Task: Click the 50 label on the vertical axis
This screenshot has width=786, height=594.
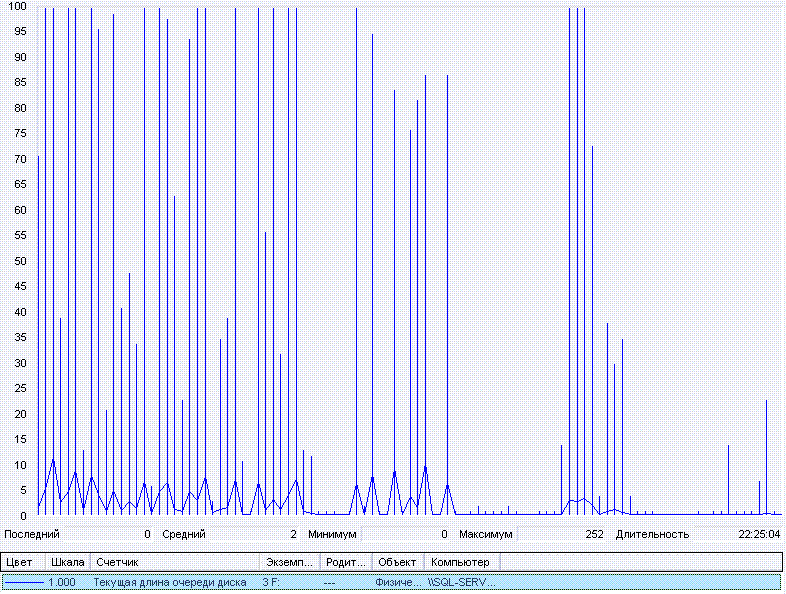Action: (x=20, y=261)
